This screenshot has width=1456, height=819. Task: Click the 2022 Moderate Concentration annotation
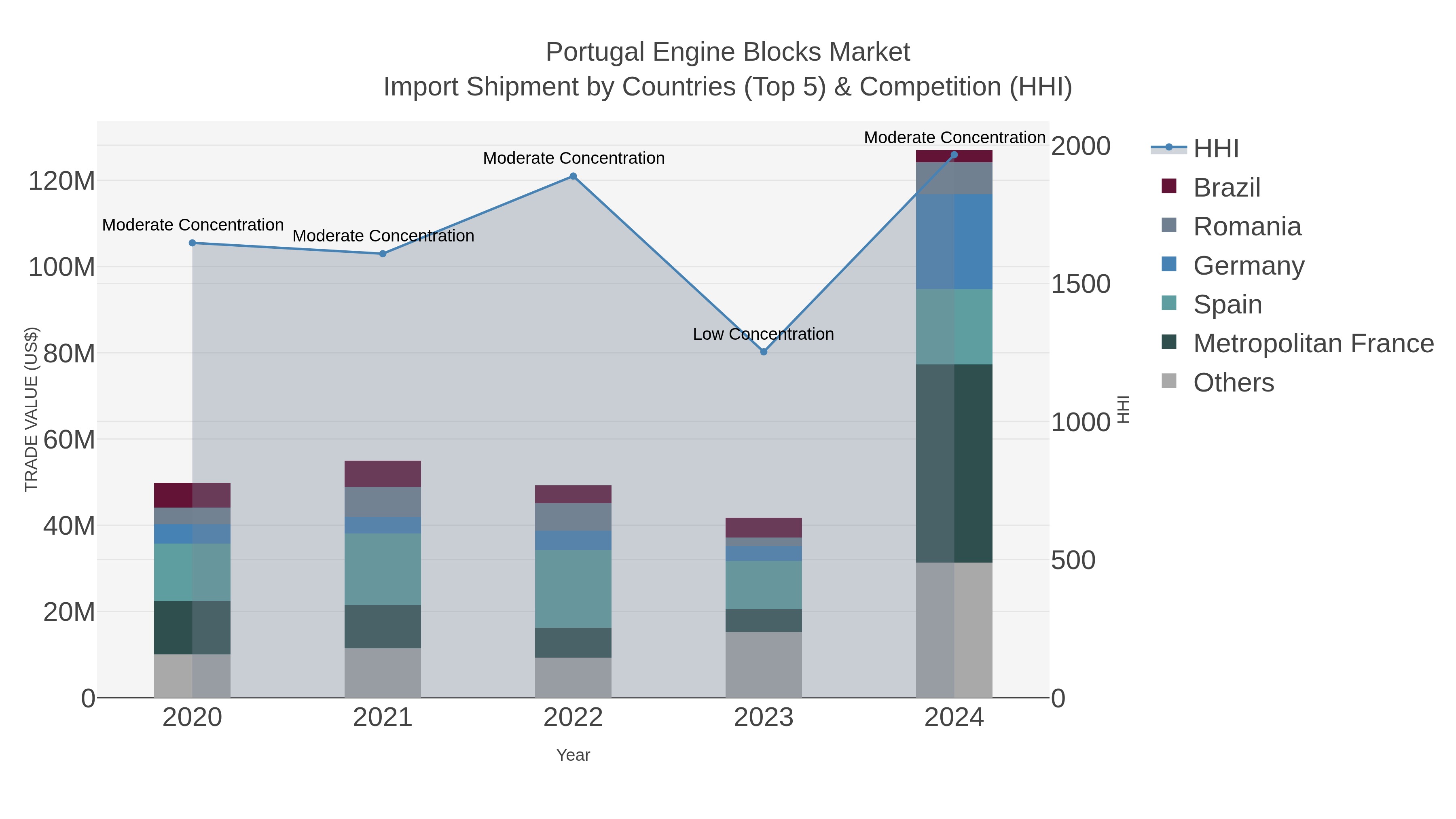574,158
